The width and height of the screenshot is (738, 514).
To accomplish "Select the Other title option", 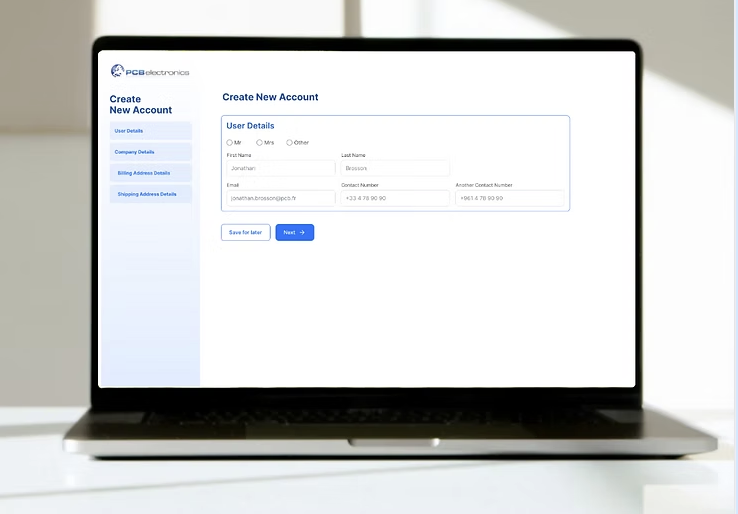I will pyautogui.click(x=289, y=143).
